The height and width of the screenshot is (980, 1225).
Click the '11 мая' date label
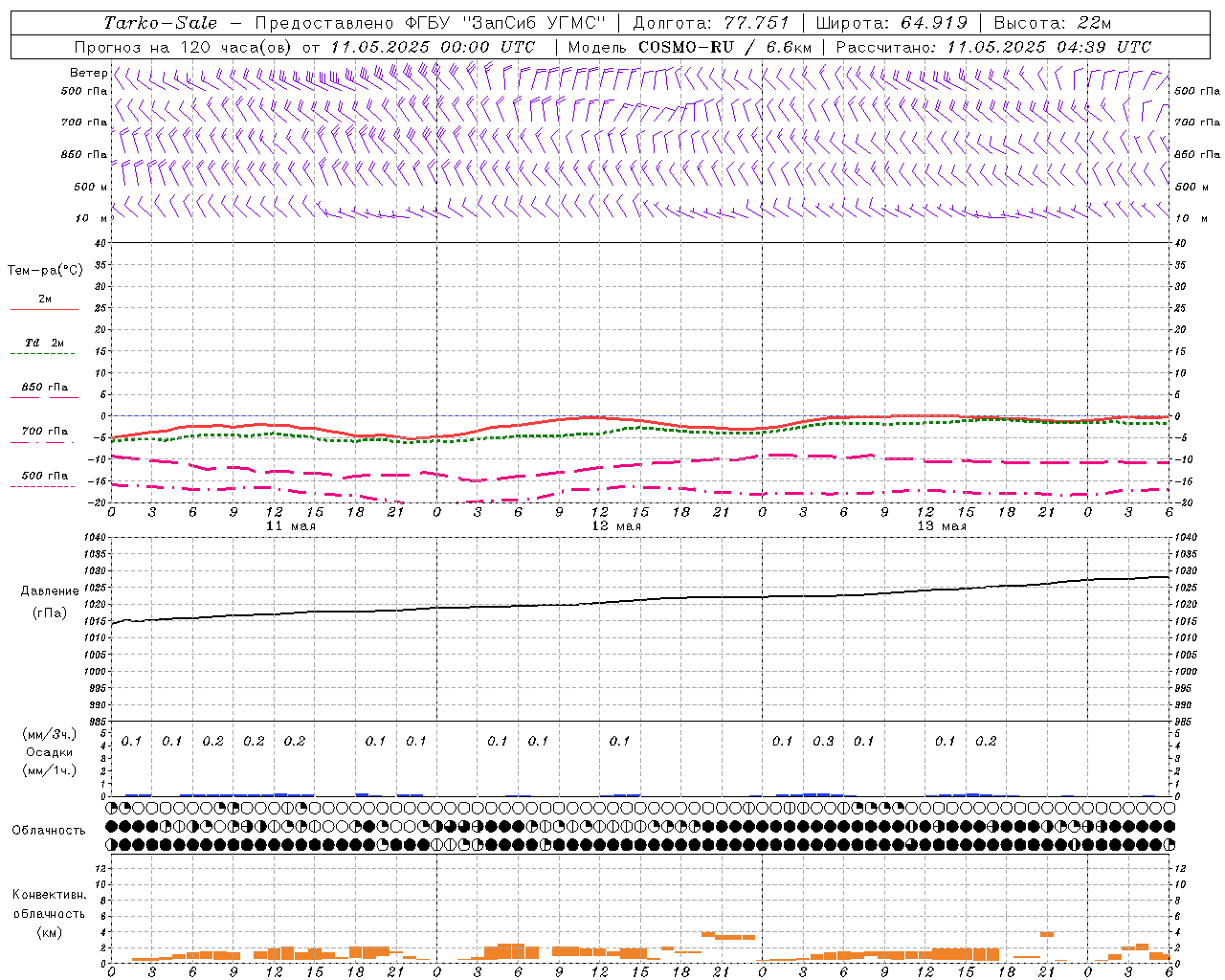pyautogui.click(x=291, y=526)
